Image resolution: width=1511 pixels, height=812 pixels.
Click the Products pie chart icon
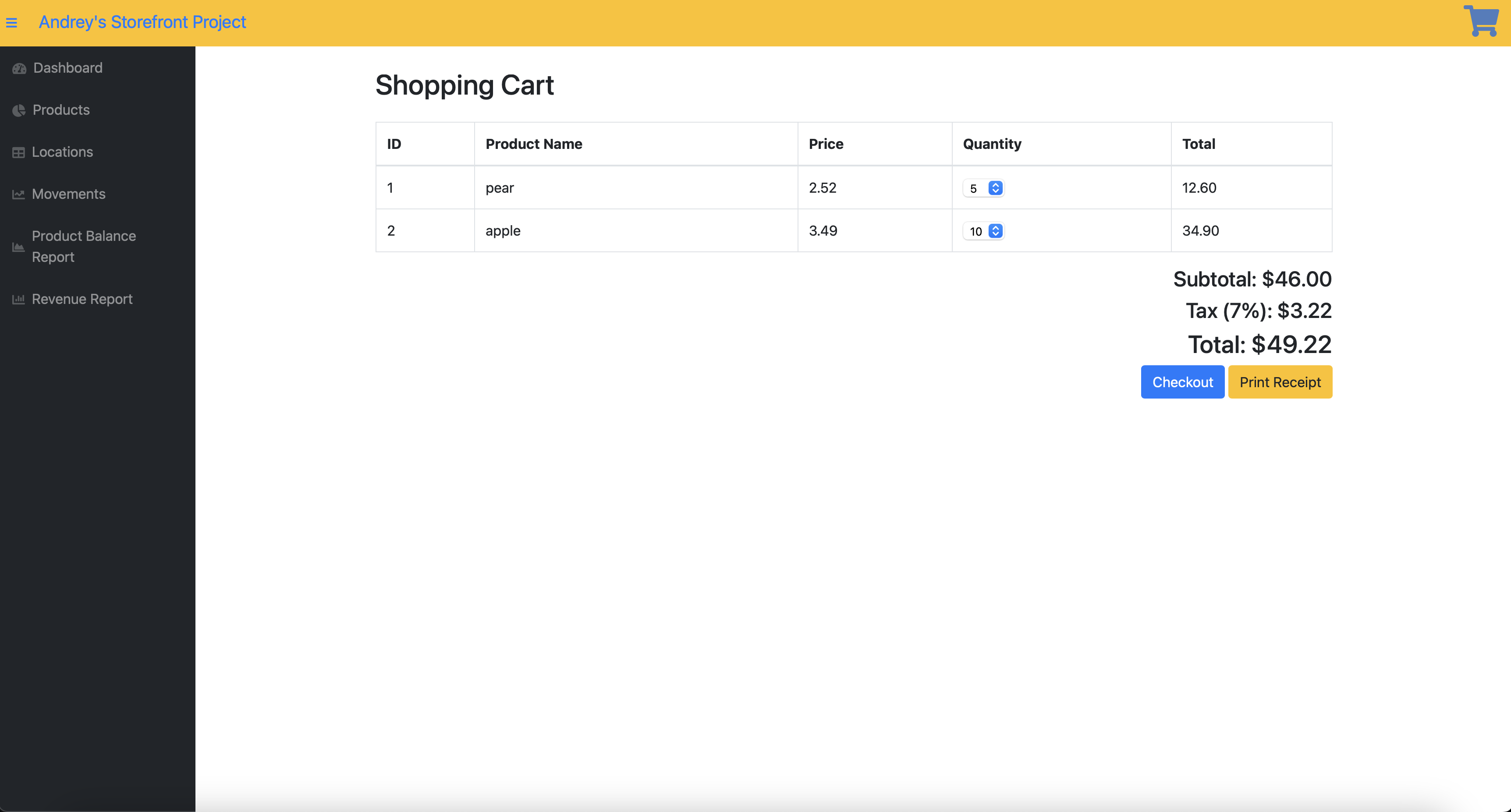click(19, 110)
